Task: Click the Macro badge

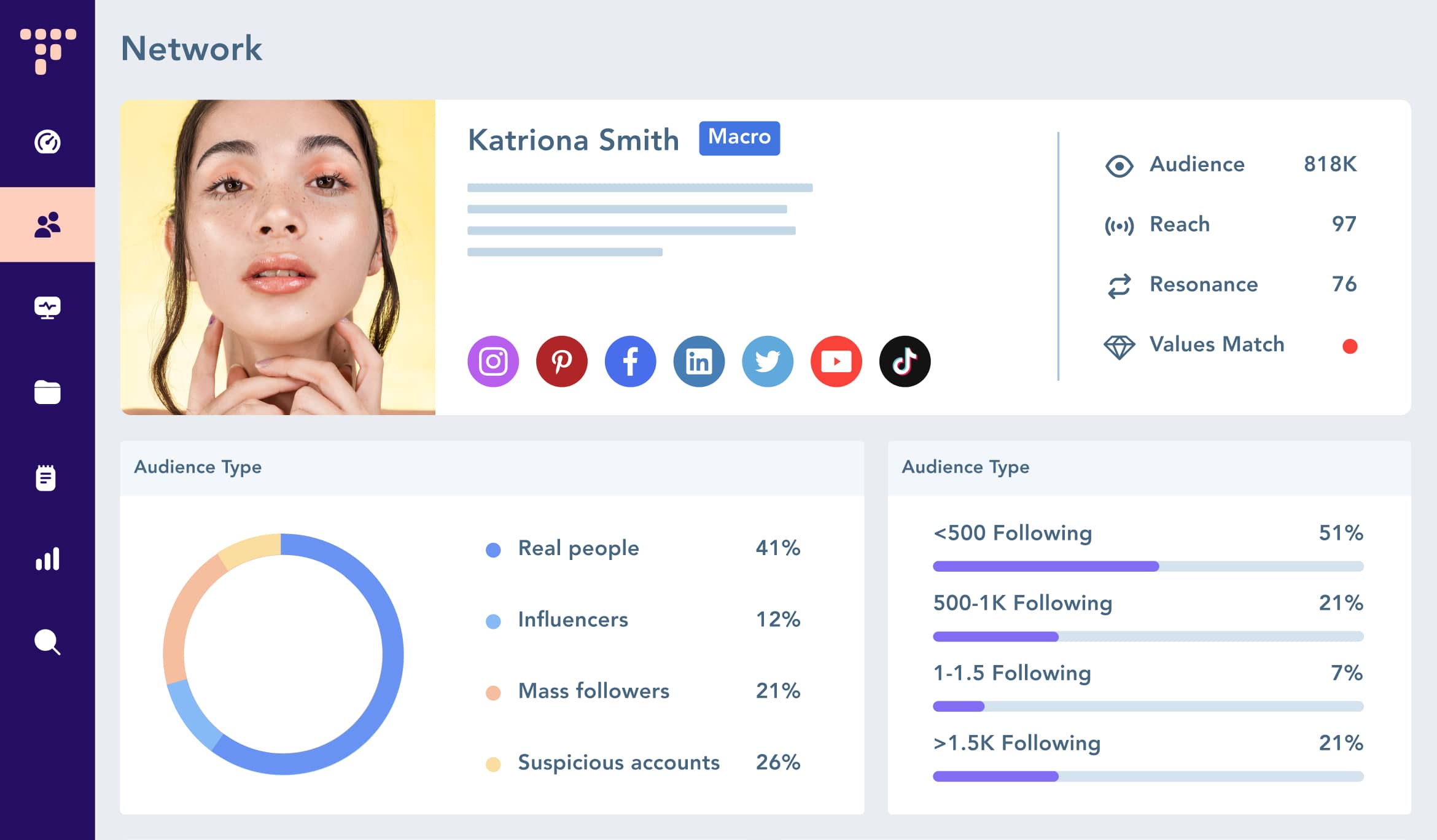Action: 739,138
